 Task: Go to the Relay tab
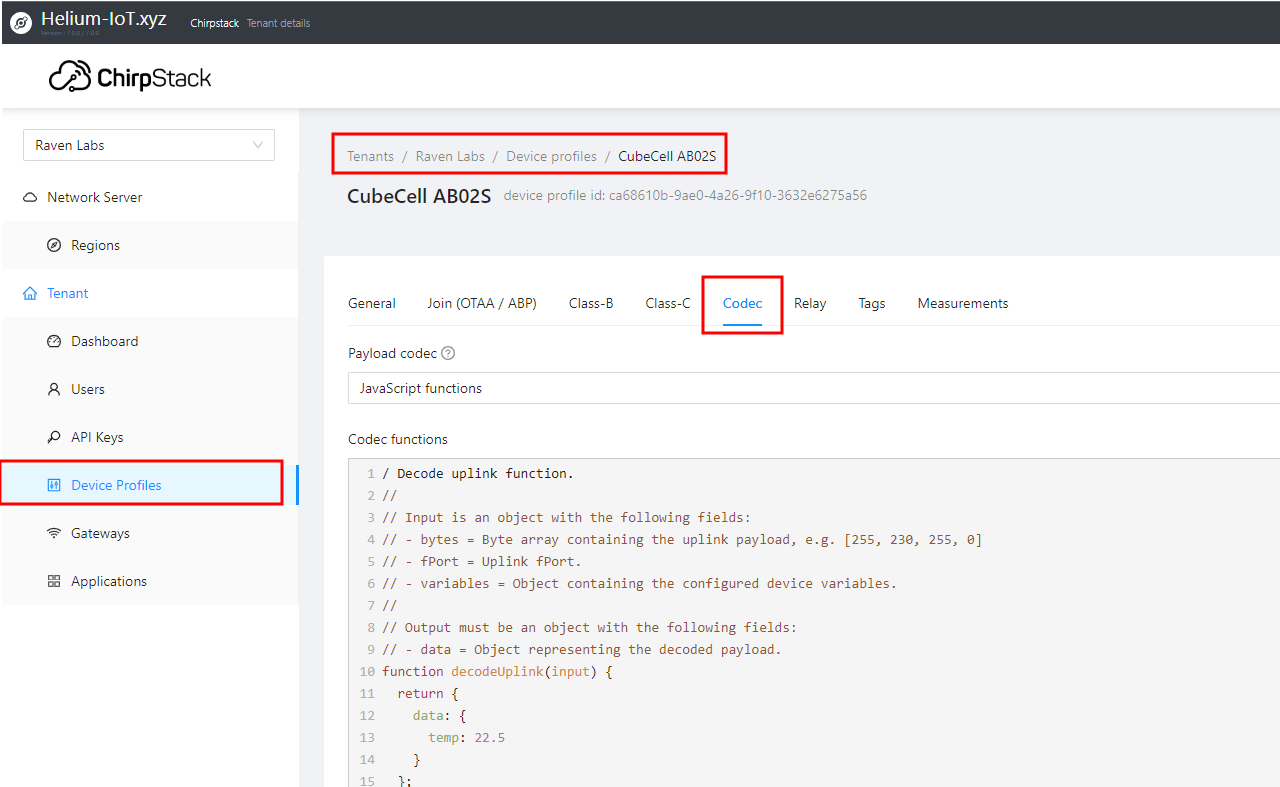point(810,303)
